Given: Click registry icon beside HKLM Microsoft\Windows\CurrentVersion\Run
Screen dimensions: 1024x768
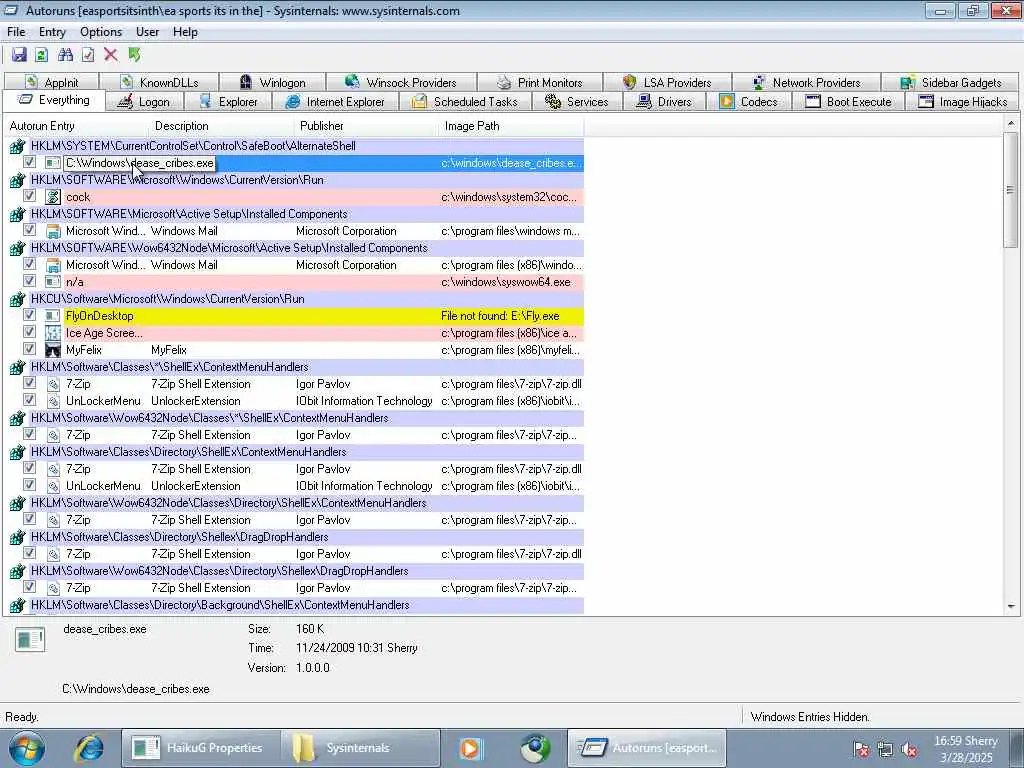Looking at the screenshot, I should coord(18,180).
